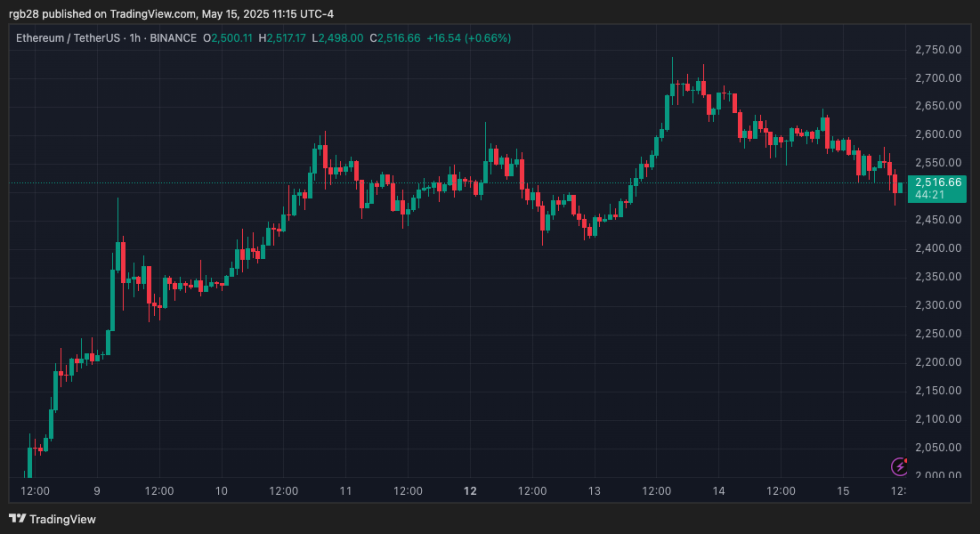Click the bold 12 date on time axis

coord(470,491)
